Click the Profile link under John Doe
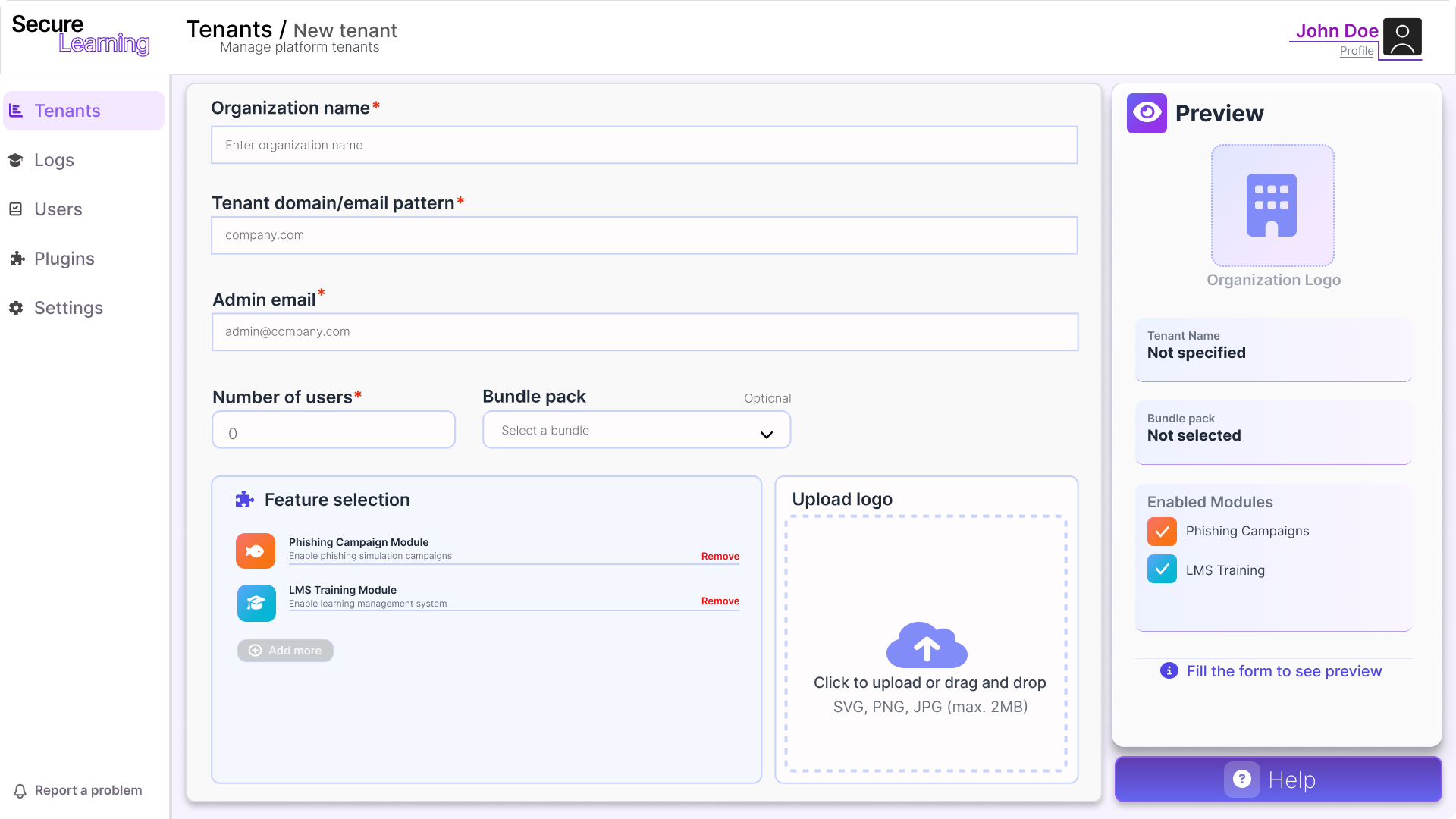The width and height of the screenshot is (1456, 819). click(x=1356, y=51)
